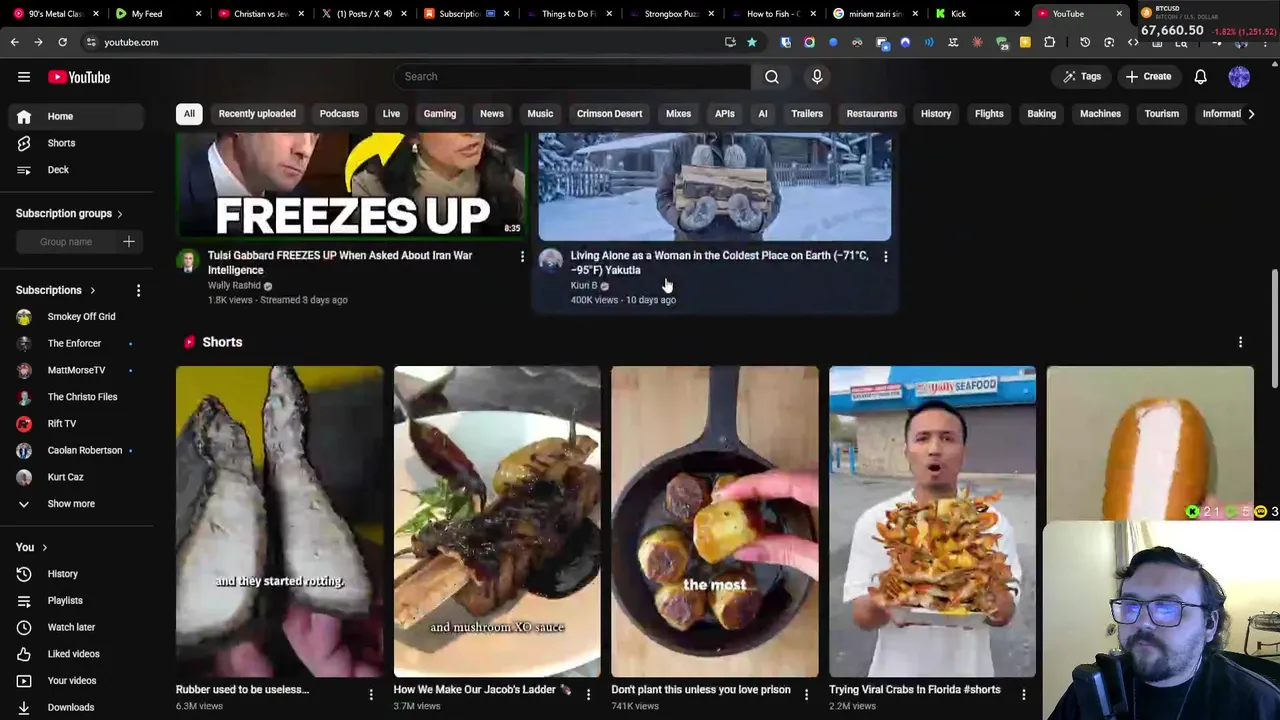The height and width of the screenshot is (720, 1280).
Task: Click the Tags extension button
Action: pyautogui.click(x=1082, y=76)
